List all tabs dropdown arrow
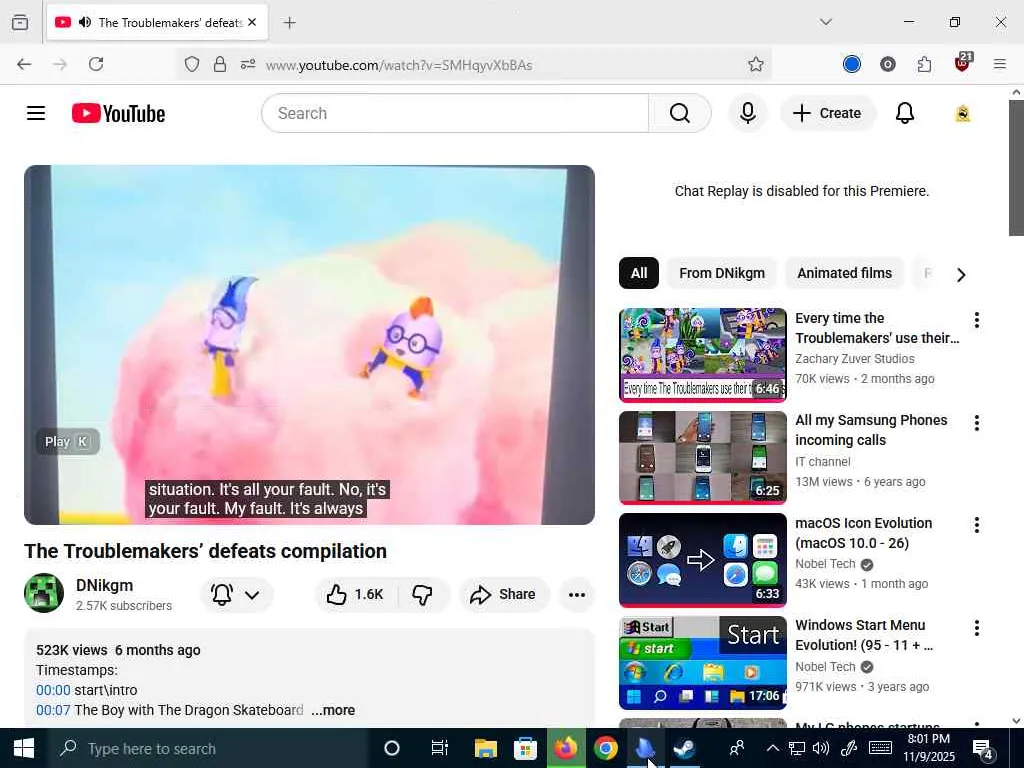Screen dimensions: 1024x768 pyautogui.click(x=825, y=22)
